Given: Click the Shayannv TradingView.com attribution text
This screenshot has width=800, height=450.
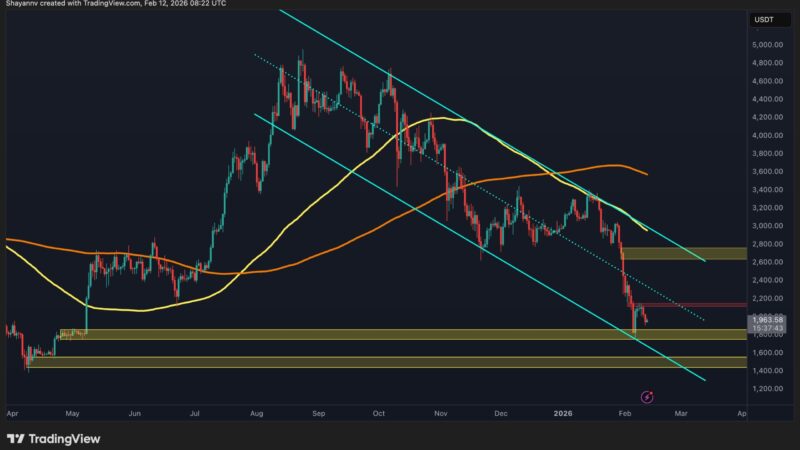Looking at the screenshot, I should point(116,4).
